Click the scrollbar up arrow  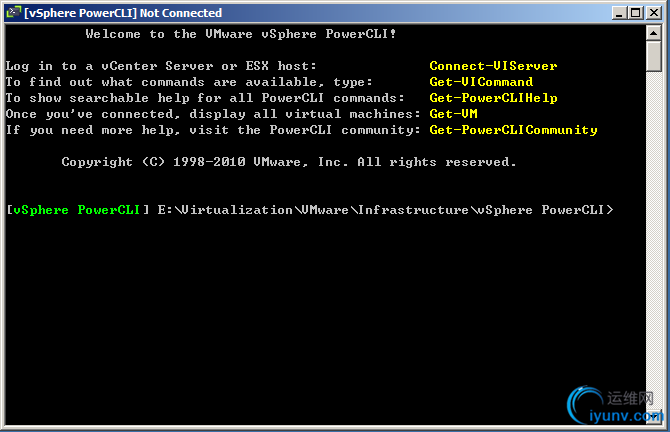(654, 33)
